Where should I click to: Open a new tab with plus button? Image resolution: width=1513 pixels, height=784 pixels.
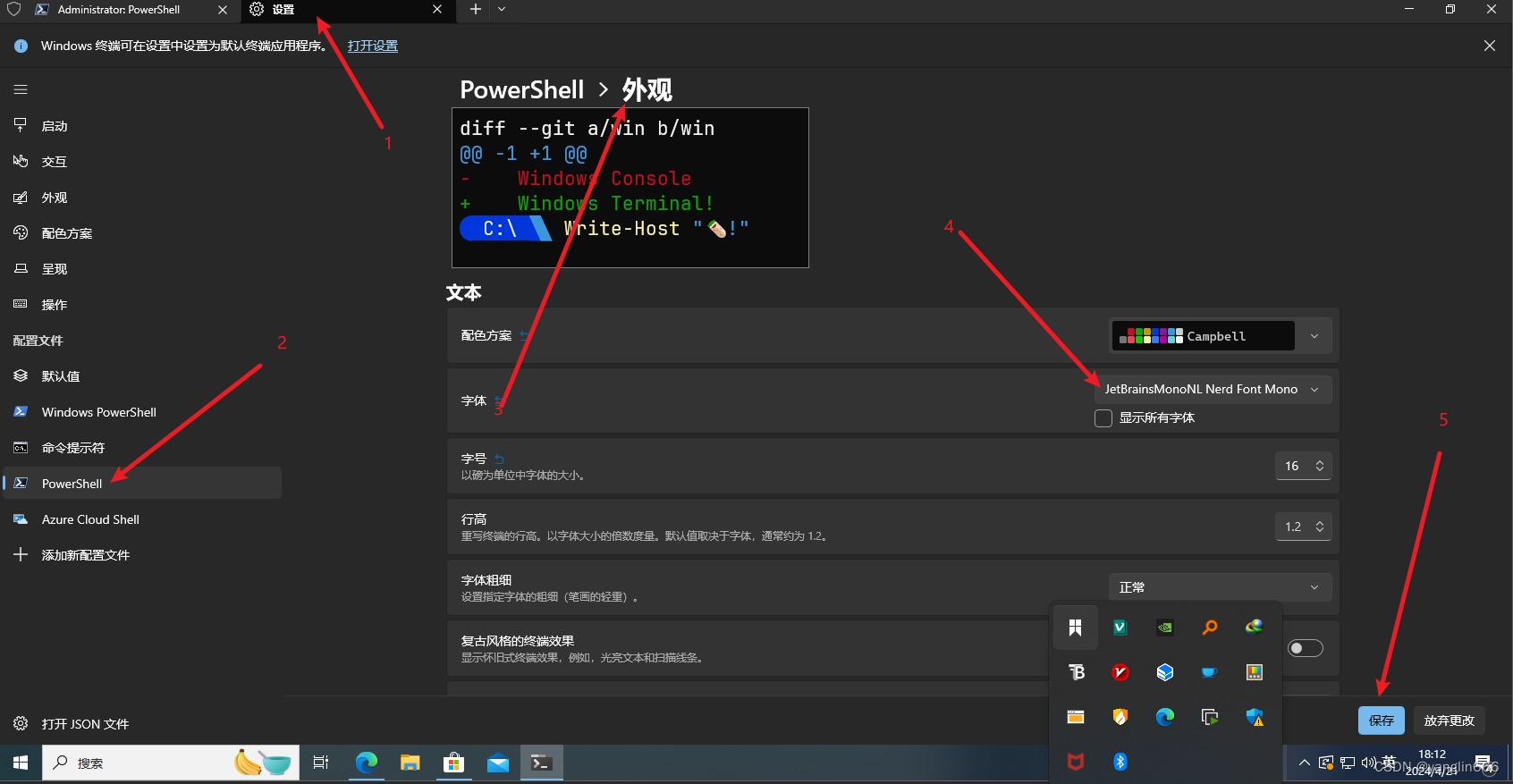point(476,9)
